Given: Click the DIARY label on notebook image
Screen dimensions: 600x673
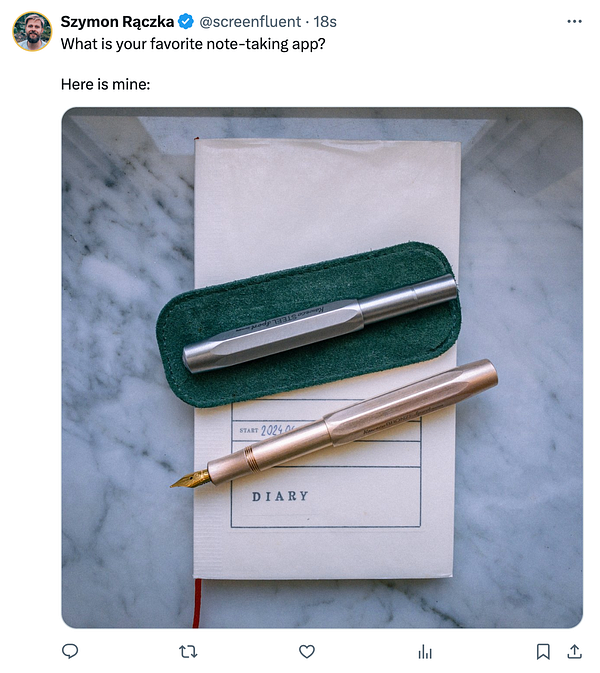Looking at the screenshot, I should tap(280, 497).
